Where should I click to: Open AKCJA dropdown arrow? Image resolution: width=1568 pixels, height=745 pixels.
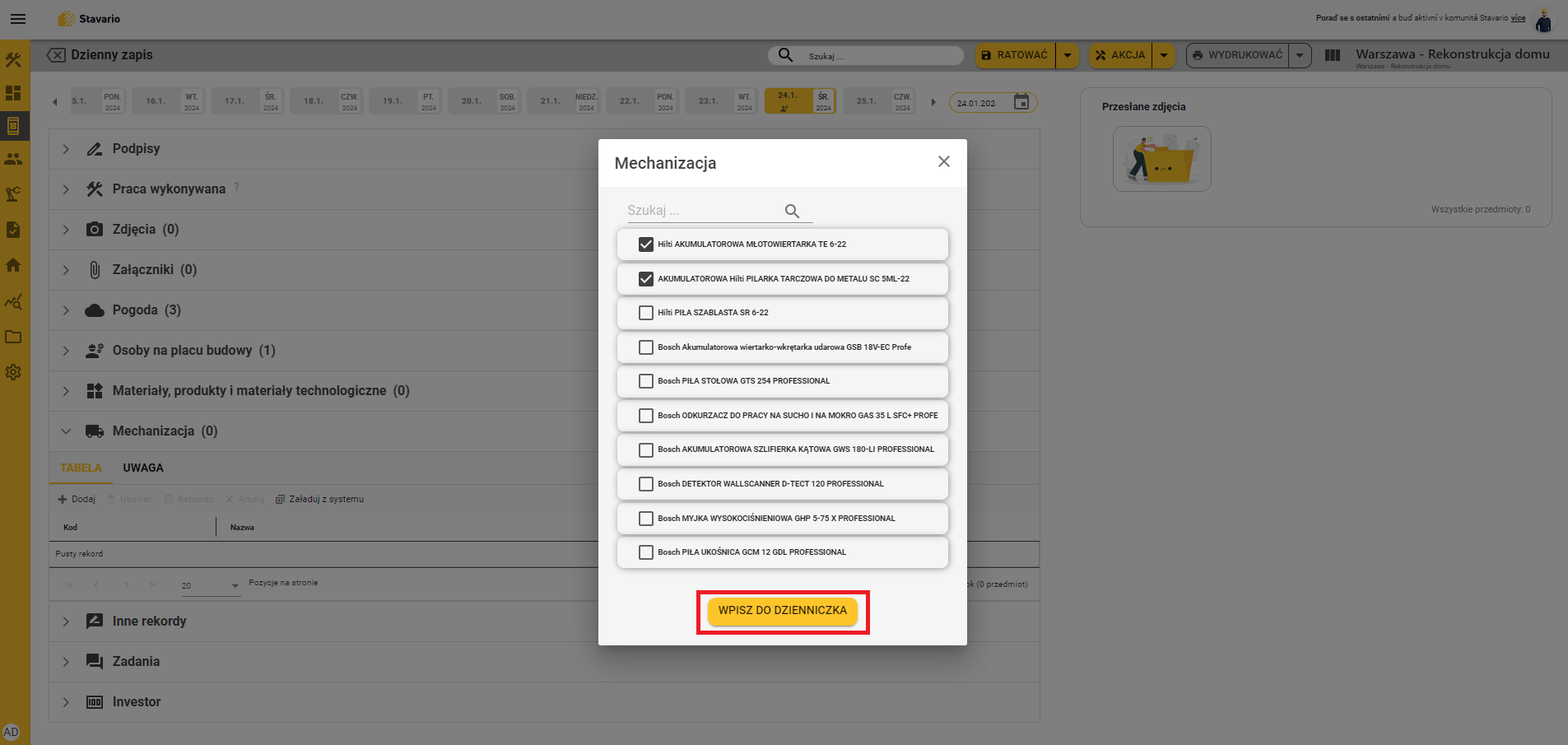(x=1164, y=55)
